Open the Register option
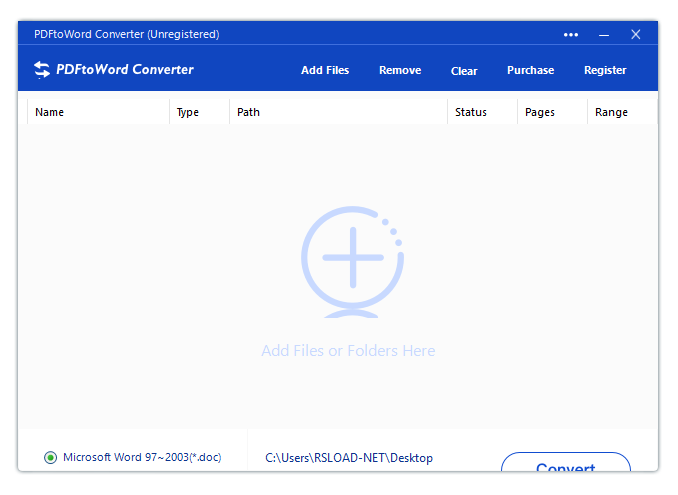678x495 pixels. pyautogui.click(x=605, y=70)
